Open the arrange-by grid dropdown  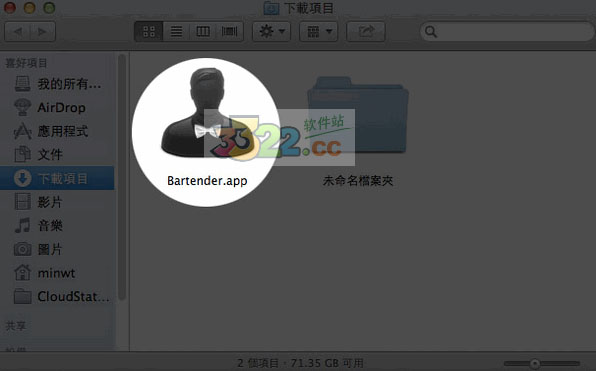coord(319,32)
